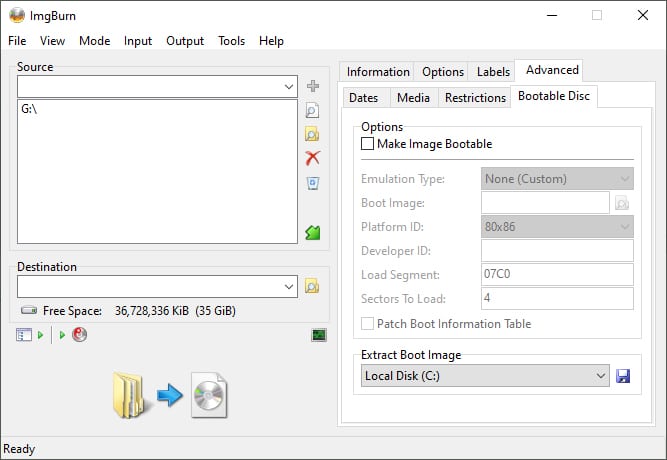The width and height of the screenshot is (667, 460).
Task: Switch to the Media sub-tab
Action: point(413,98)
